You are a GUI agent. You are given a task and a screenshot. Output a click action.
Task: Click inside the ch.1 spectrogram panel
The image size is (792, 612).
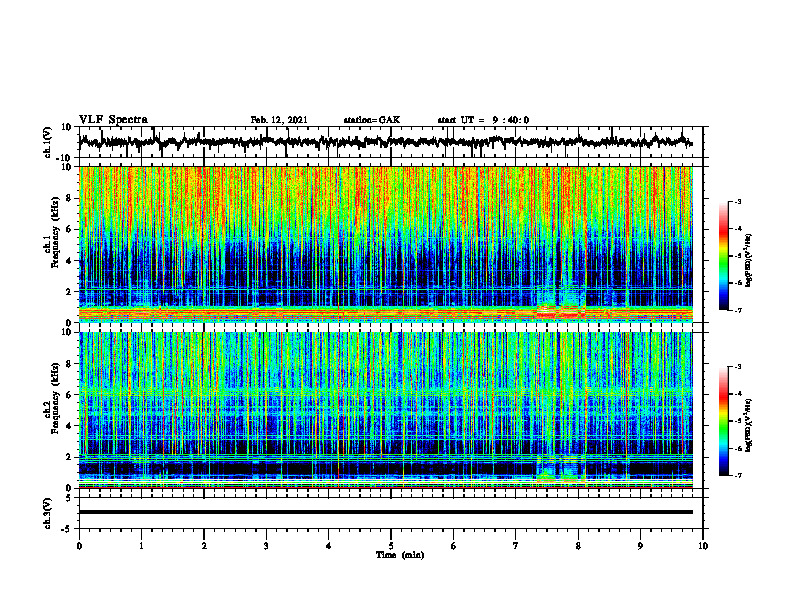[386, 244]
